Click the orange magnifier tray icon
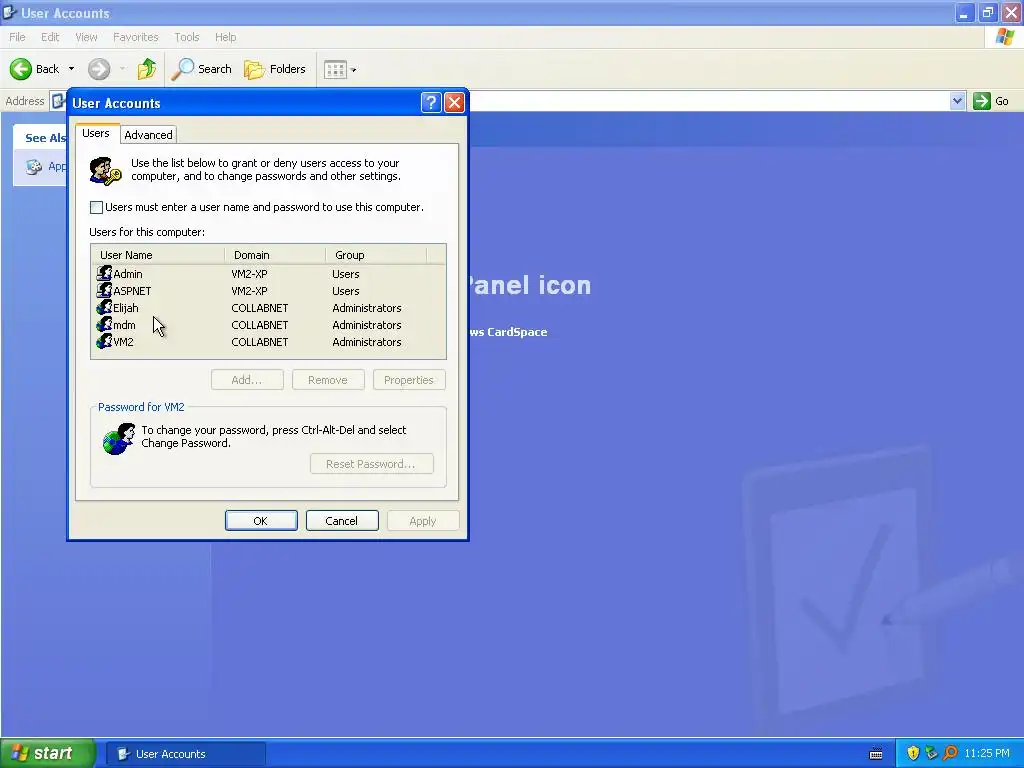 coord(950,753)
